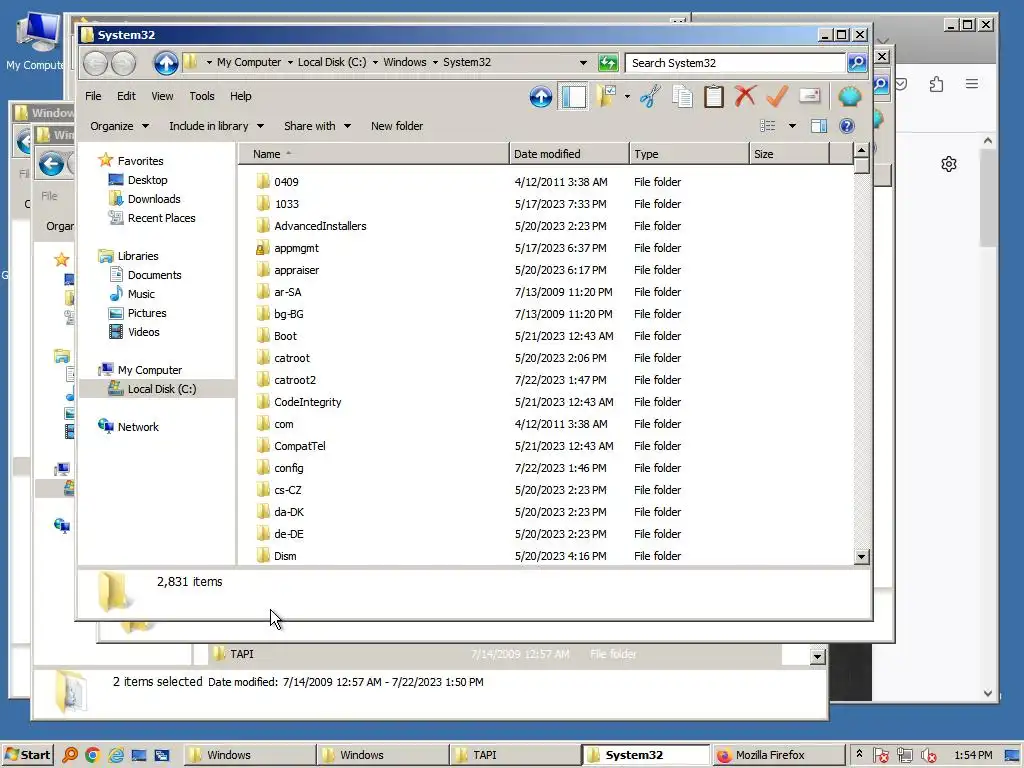Image resolution: width=1024 pixels, height=768 pixels.
Task: Sort by the Size column header
Action: tap(789, 154)
